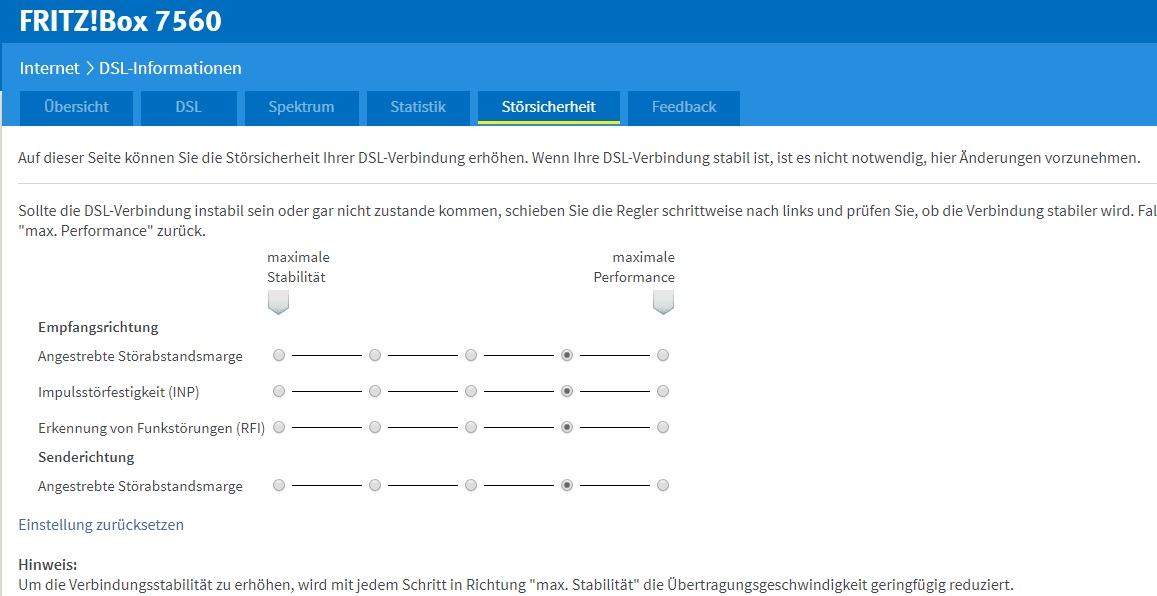Image resolution: width=1157 pixels, height=596 pixels.
Task: Set Empfangsrichtung Störabstandsmarge to second stability step
Action: [375, 356]
